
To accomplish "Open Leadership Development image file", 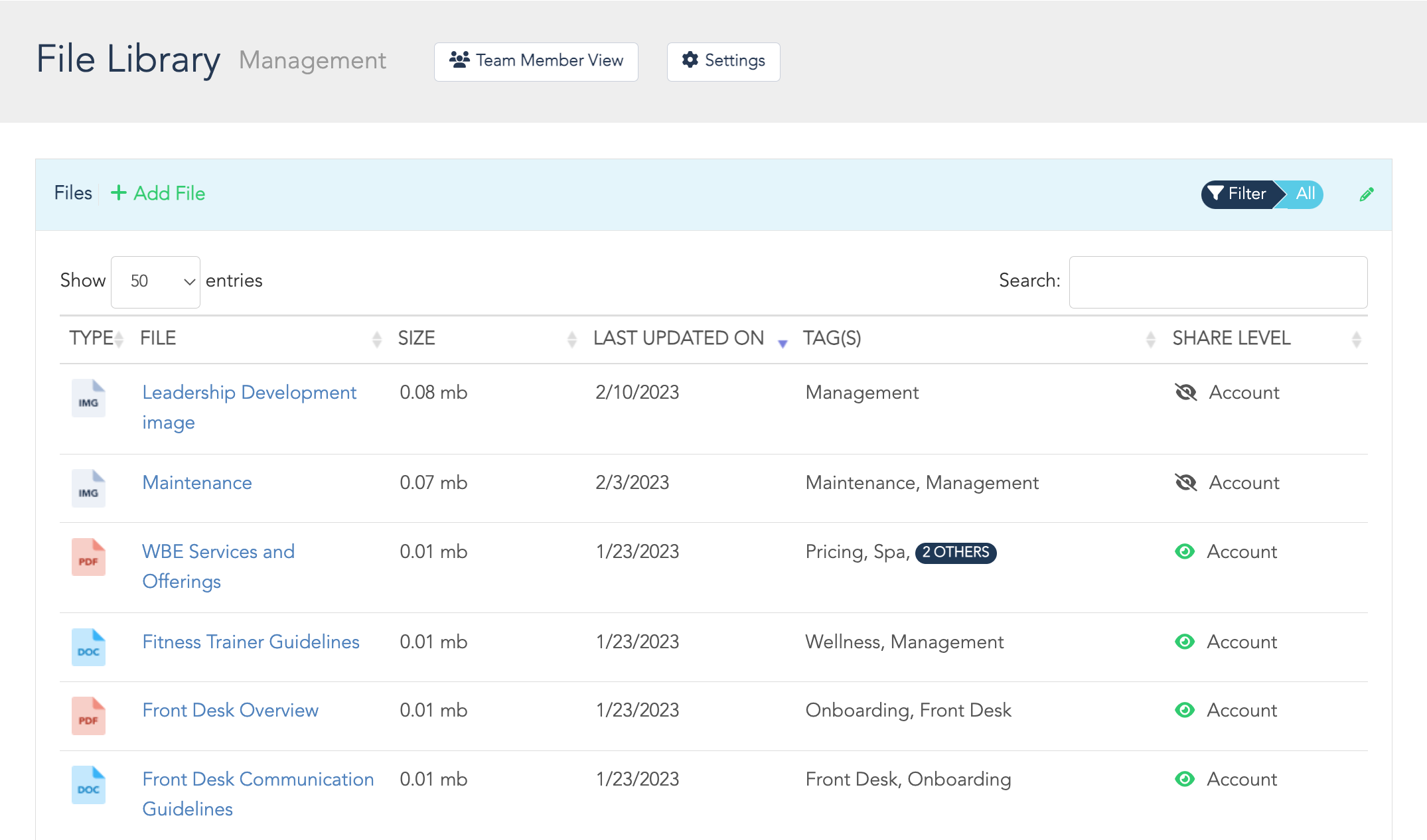I will pos(250,407).
